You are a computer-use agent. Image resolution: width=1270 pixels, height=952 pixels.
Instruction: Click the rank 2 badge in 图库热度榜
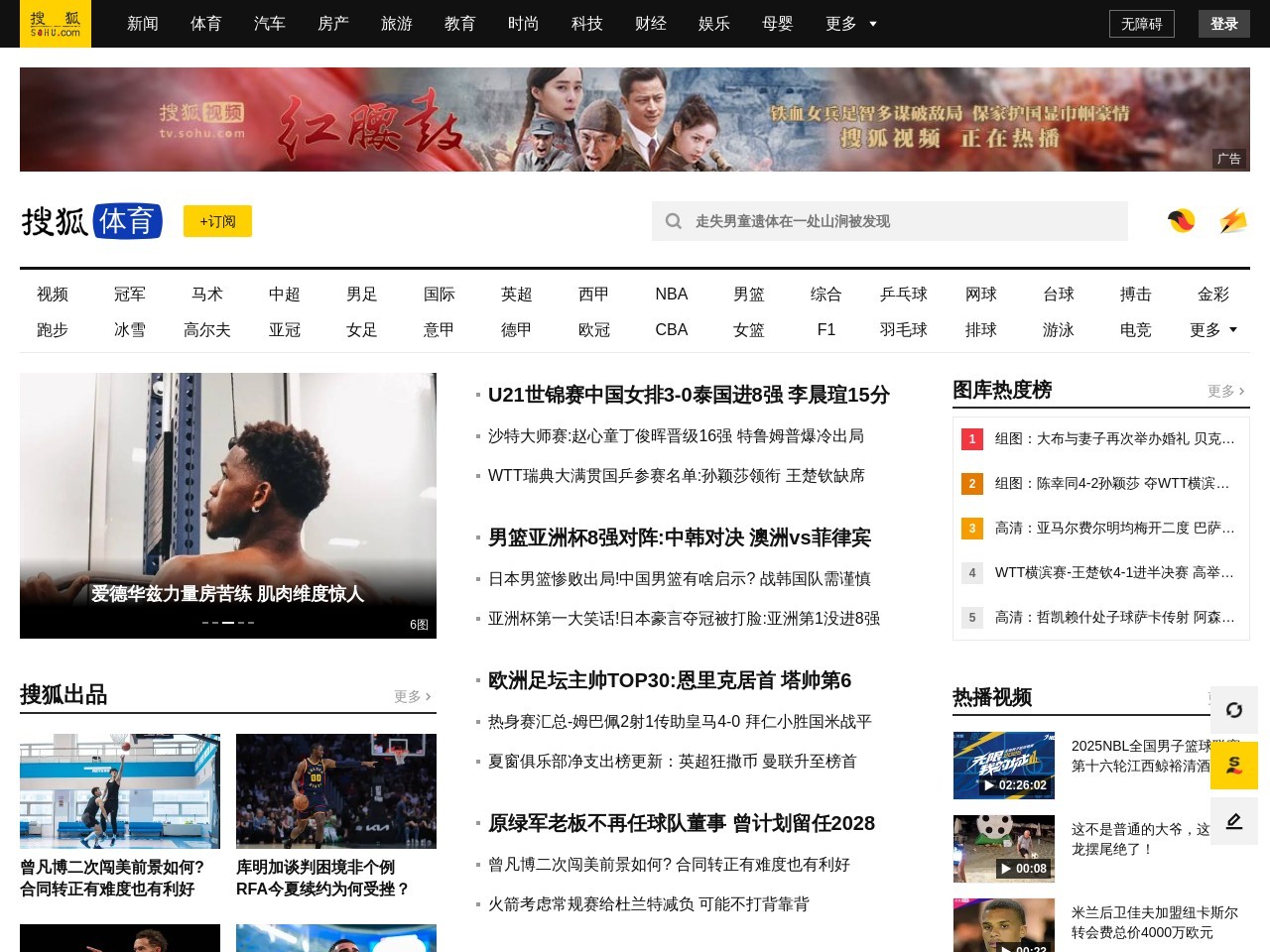(972, 483)
